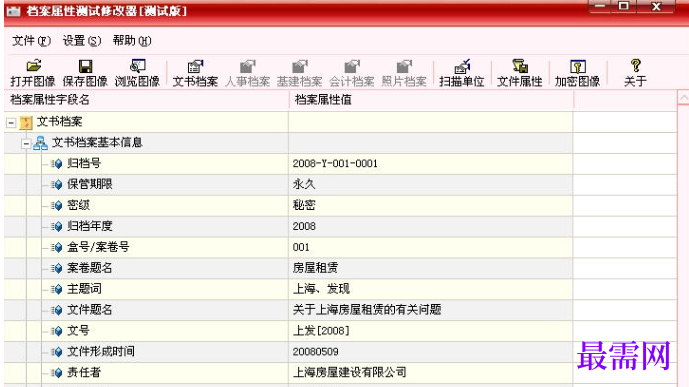The height and width of the screenshot is (387, 689).
Task: Click the field icon beside 归档号
Action: pyautogui.click(x=56, y=164)
